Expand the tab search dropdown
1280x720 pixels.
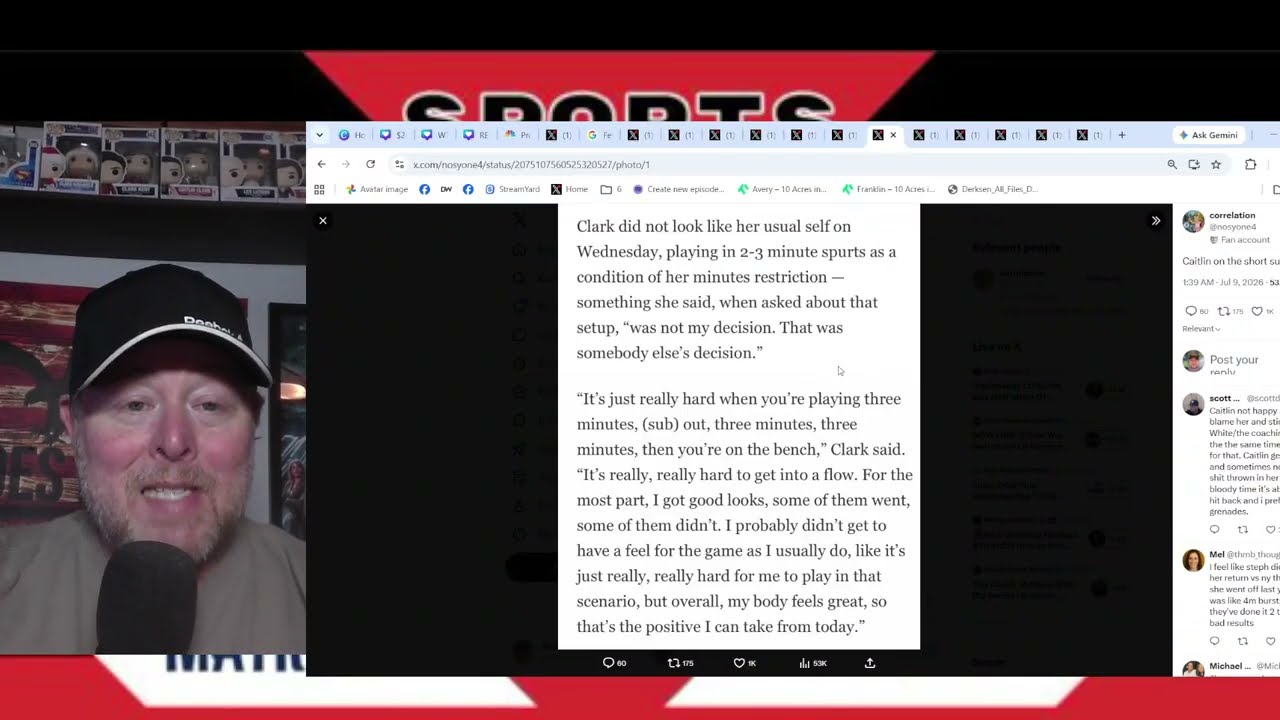click(320, 135)
